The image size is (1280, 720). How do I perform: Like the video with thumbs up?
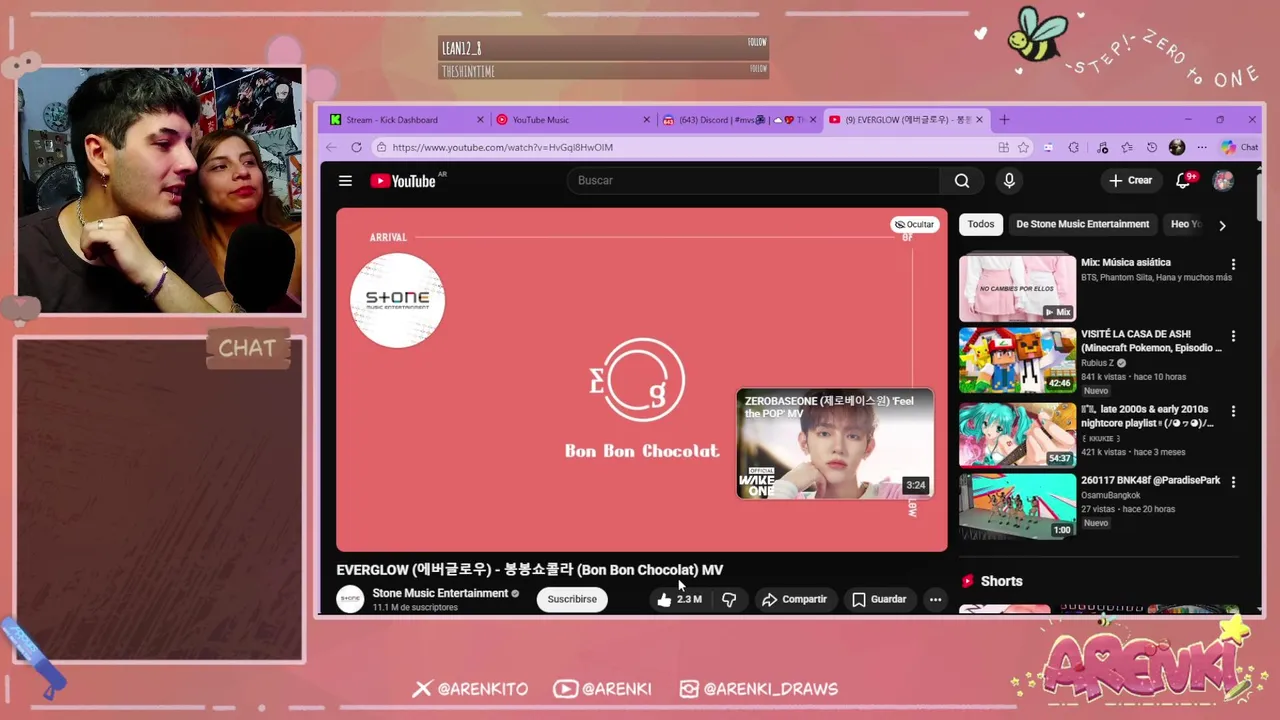coord(679,599)
